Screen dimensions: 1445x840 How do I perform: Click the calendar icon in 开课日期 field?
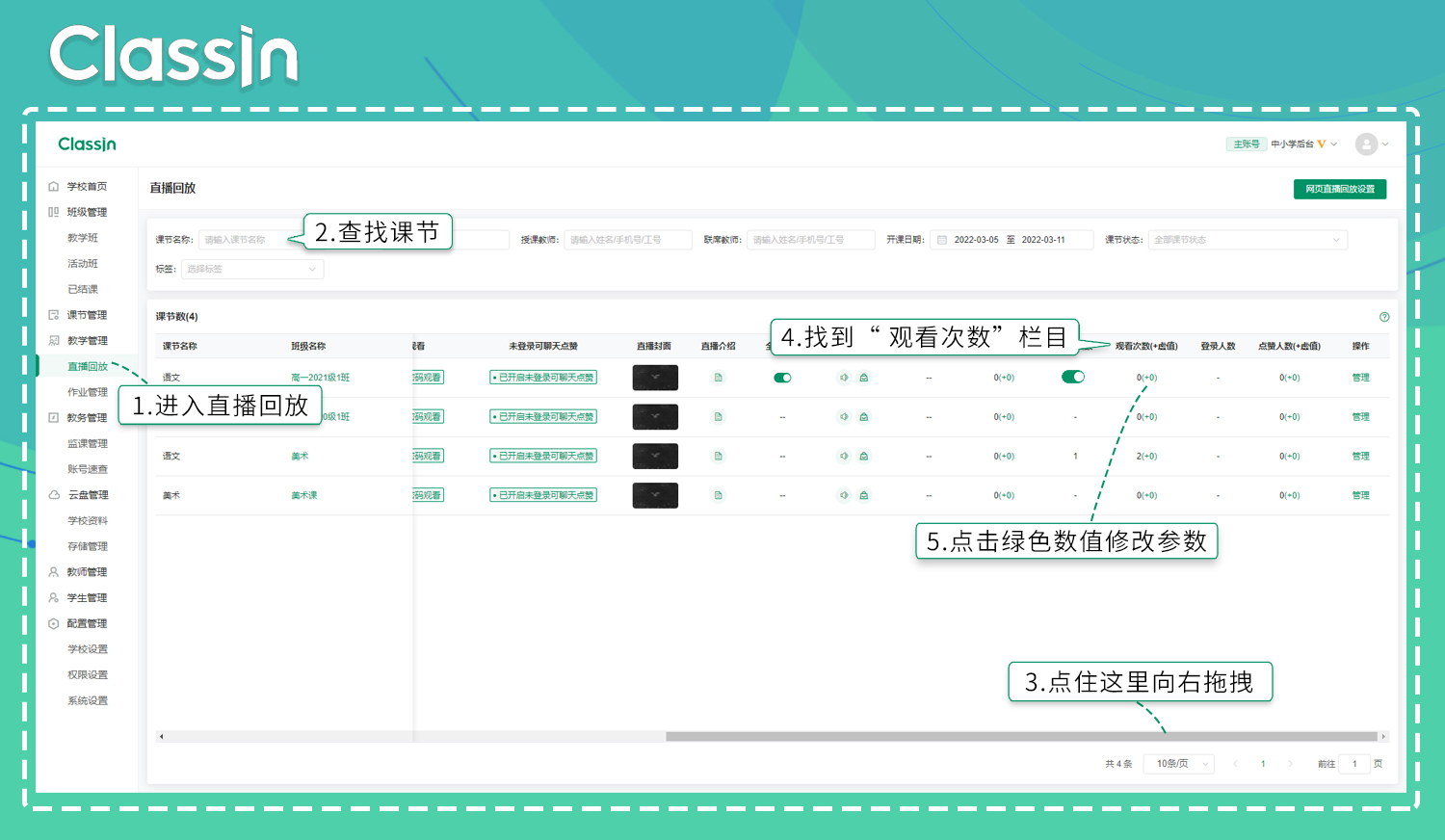tap(942, 240)
